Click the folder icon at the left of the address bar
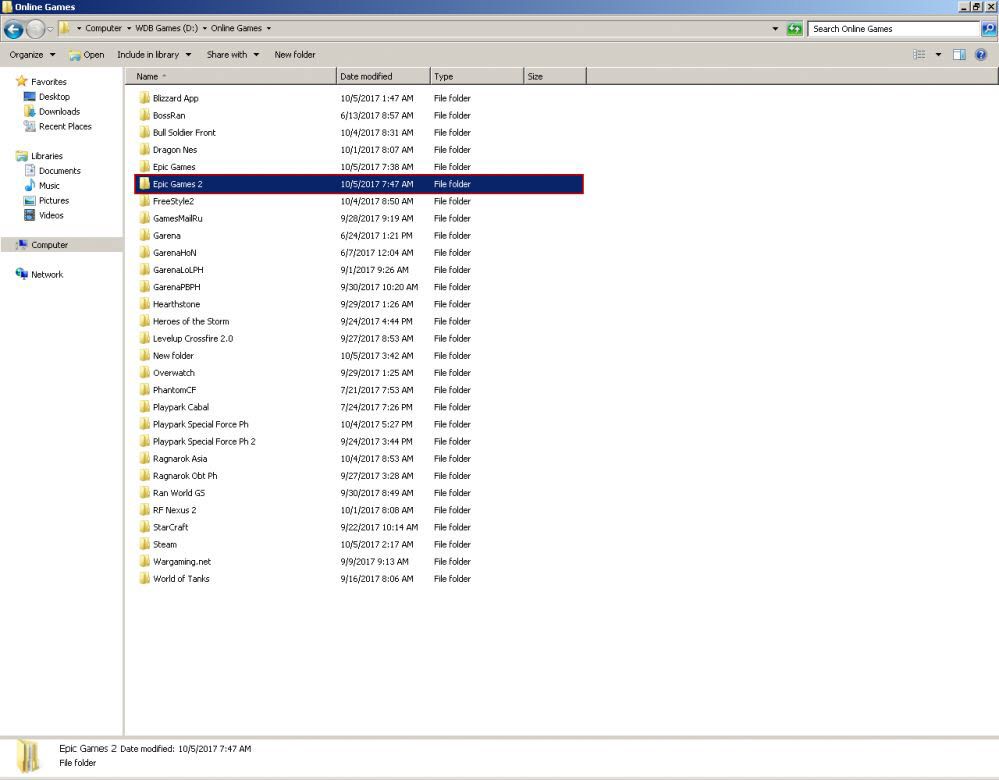Screen dimensions: 999x780 66,28
